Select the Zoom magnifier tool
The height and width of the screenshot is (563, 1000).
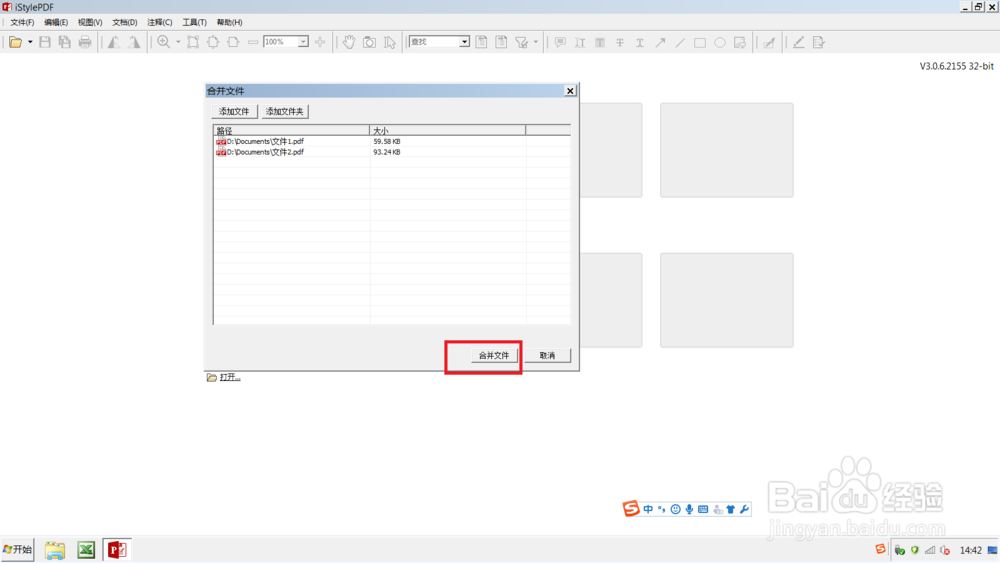pyautogui.click(x=164, y=42)
